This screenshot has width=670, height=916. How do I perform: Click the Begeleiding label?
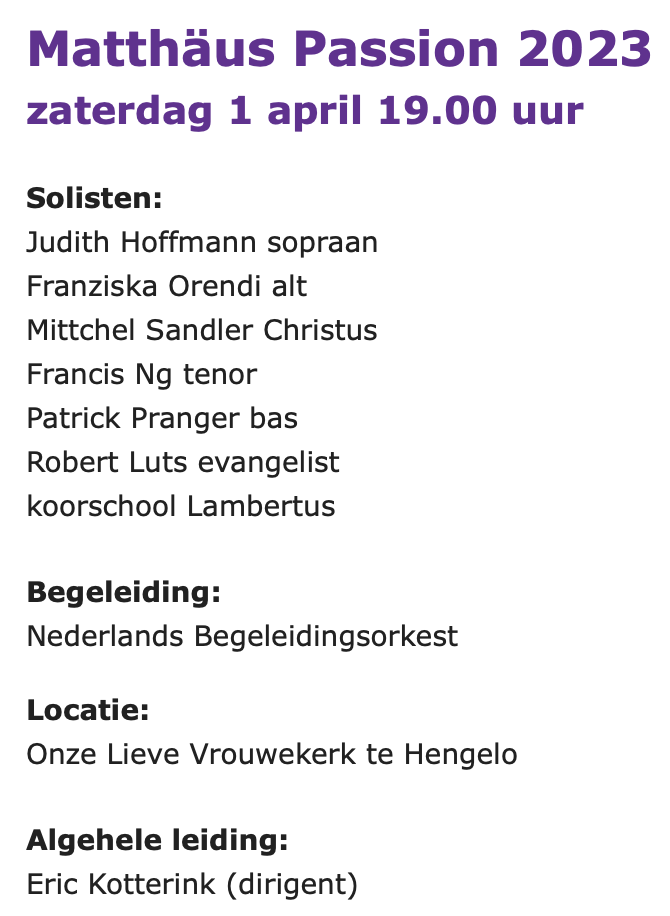point(124,592)
